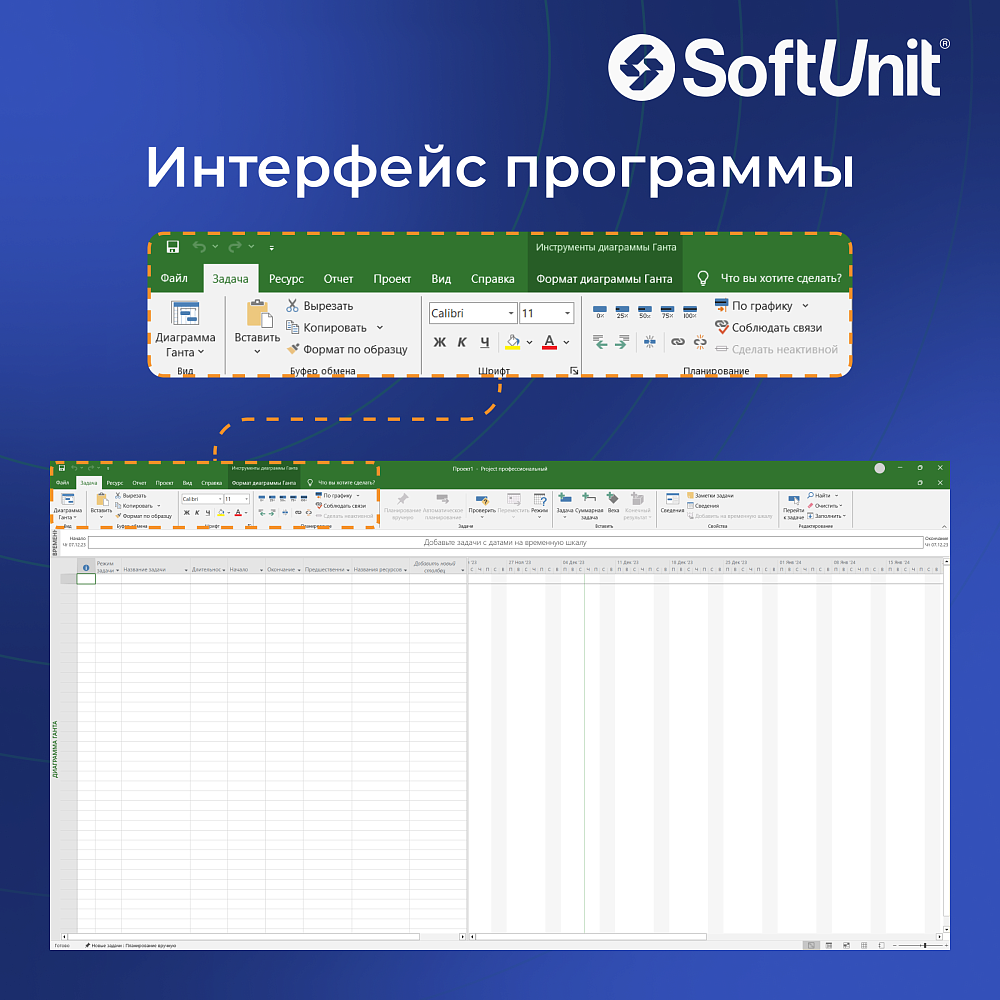Activate the Gantt chart view button in the status bar
This screenshot has width=1000, height=1000.
tap(811, 945)
